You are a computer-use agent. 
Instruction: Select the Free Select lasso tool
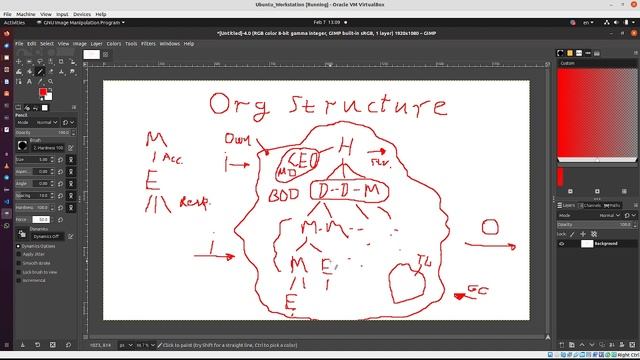click(40, 62)
